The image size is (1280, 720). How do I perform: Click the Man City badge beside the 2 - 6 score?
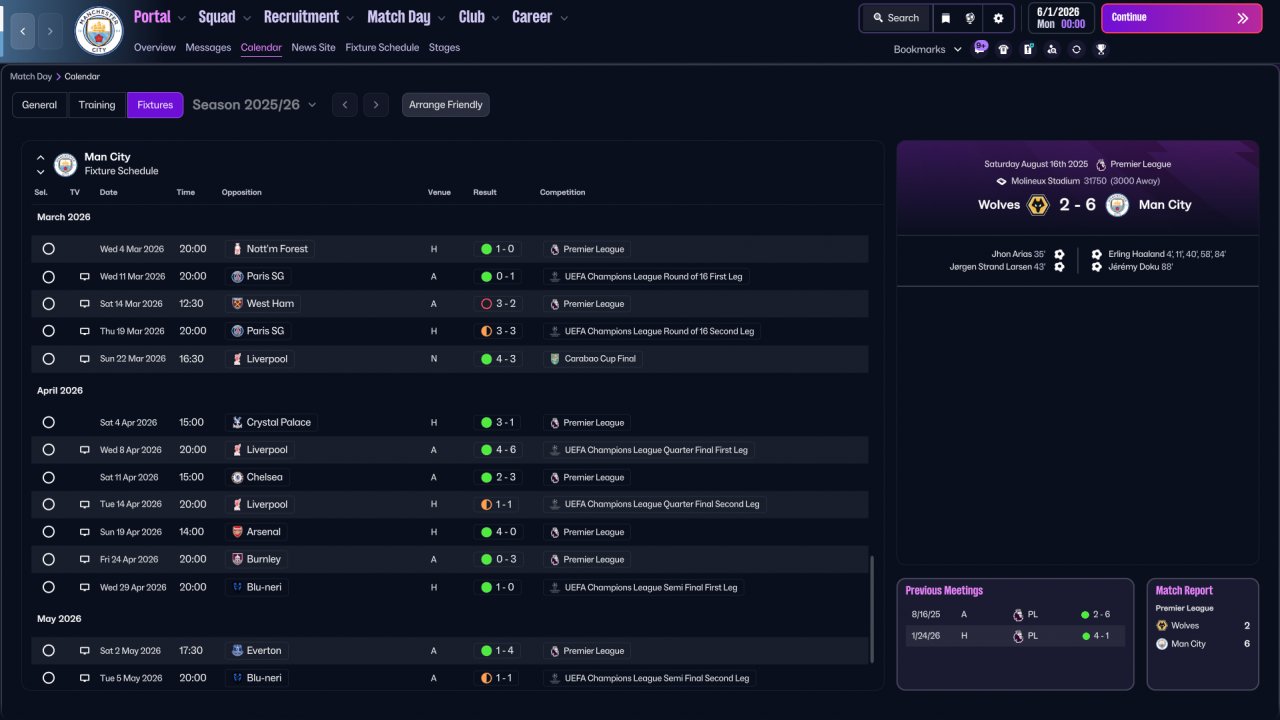(1117, 205)
